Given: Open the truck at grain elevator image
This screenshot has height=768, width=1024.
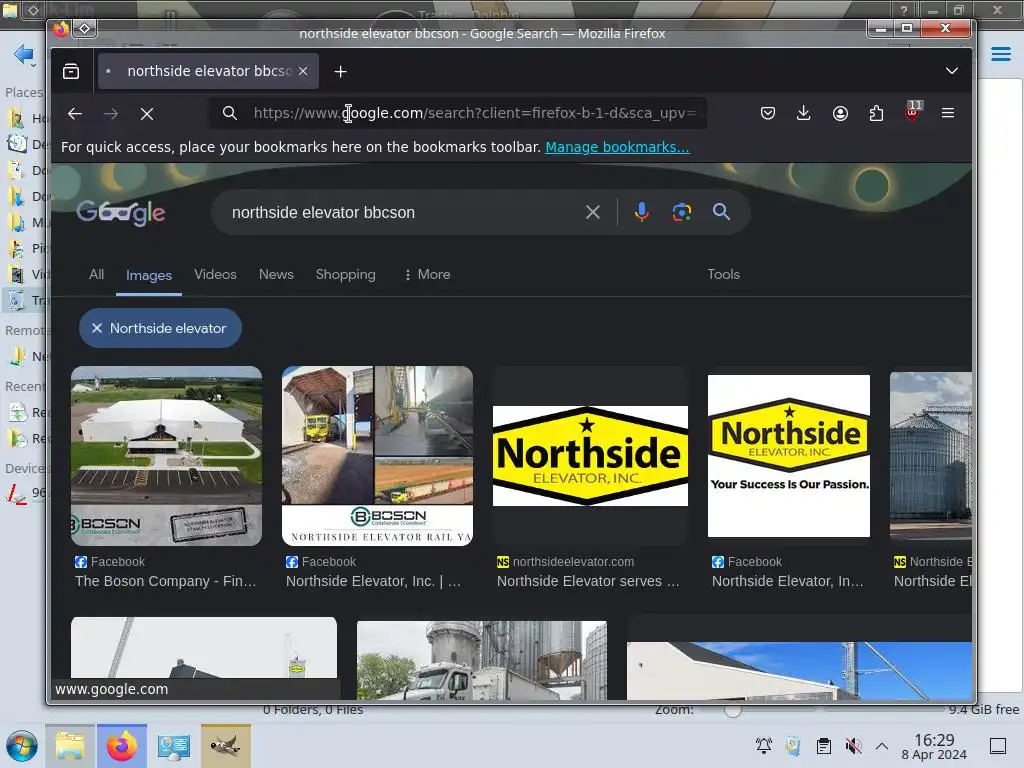Looking at the screenshot, I should pos(482,660).
